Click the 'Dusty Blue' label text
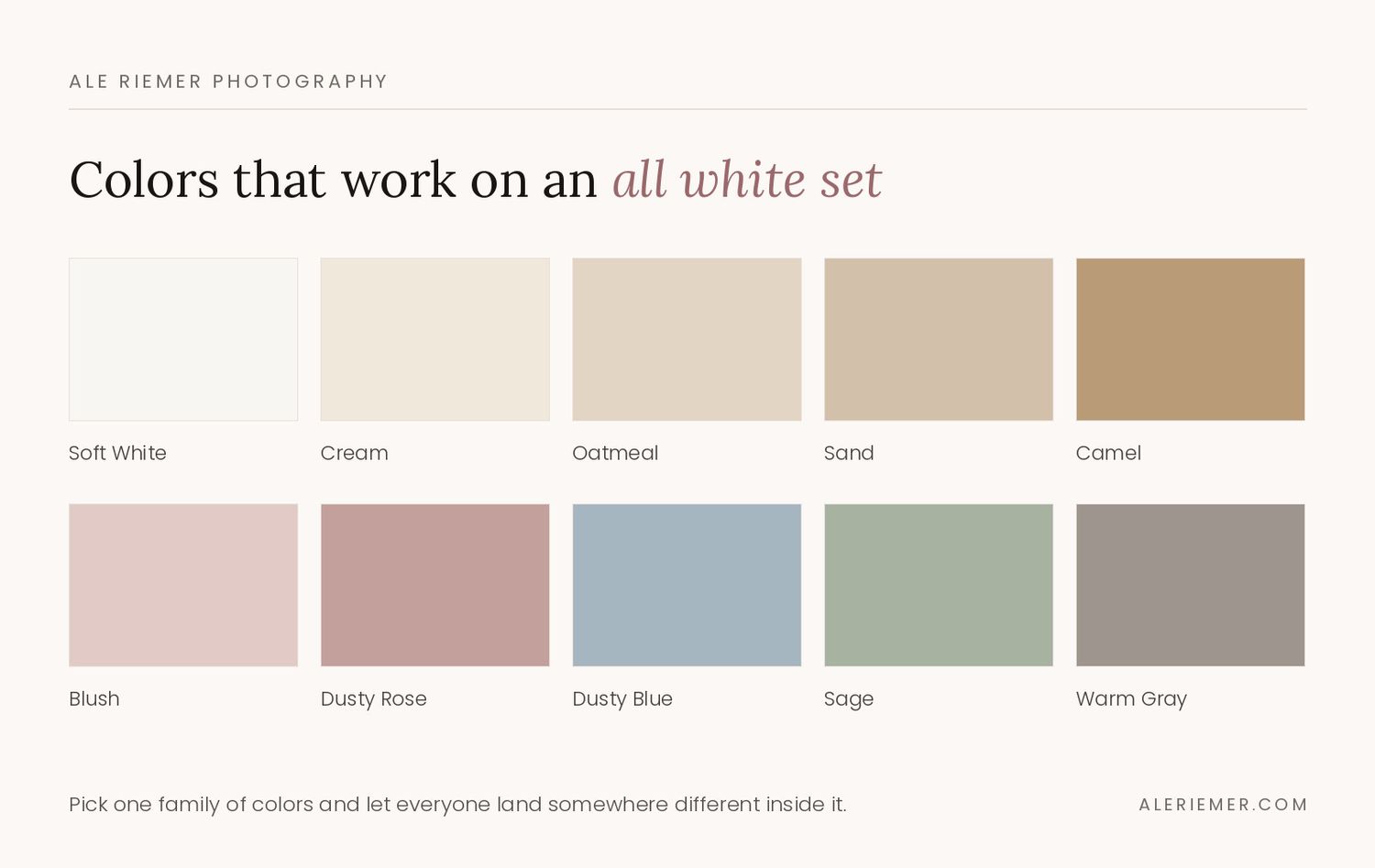 coord(622,699)
